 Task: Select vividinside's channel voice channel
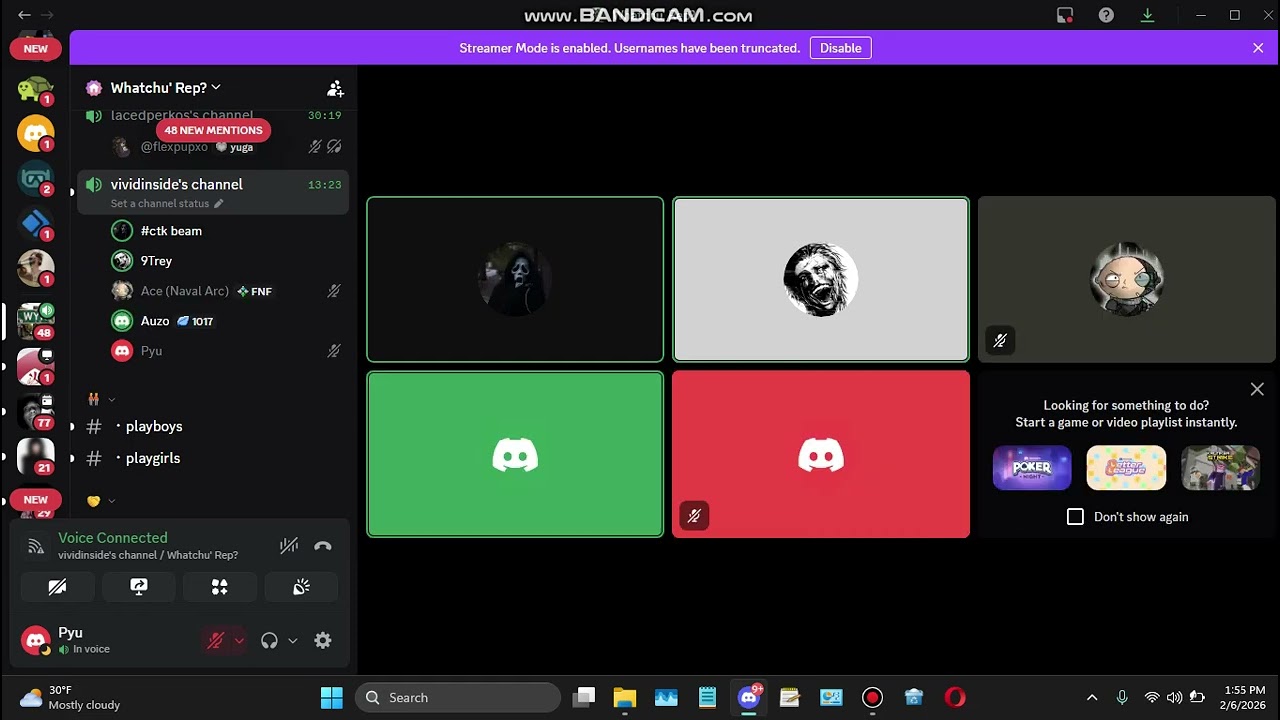213,192
